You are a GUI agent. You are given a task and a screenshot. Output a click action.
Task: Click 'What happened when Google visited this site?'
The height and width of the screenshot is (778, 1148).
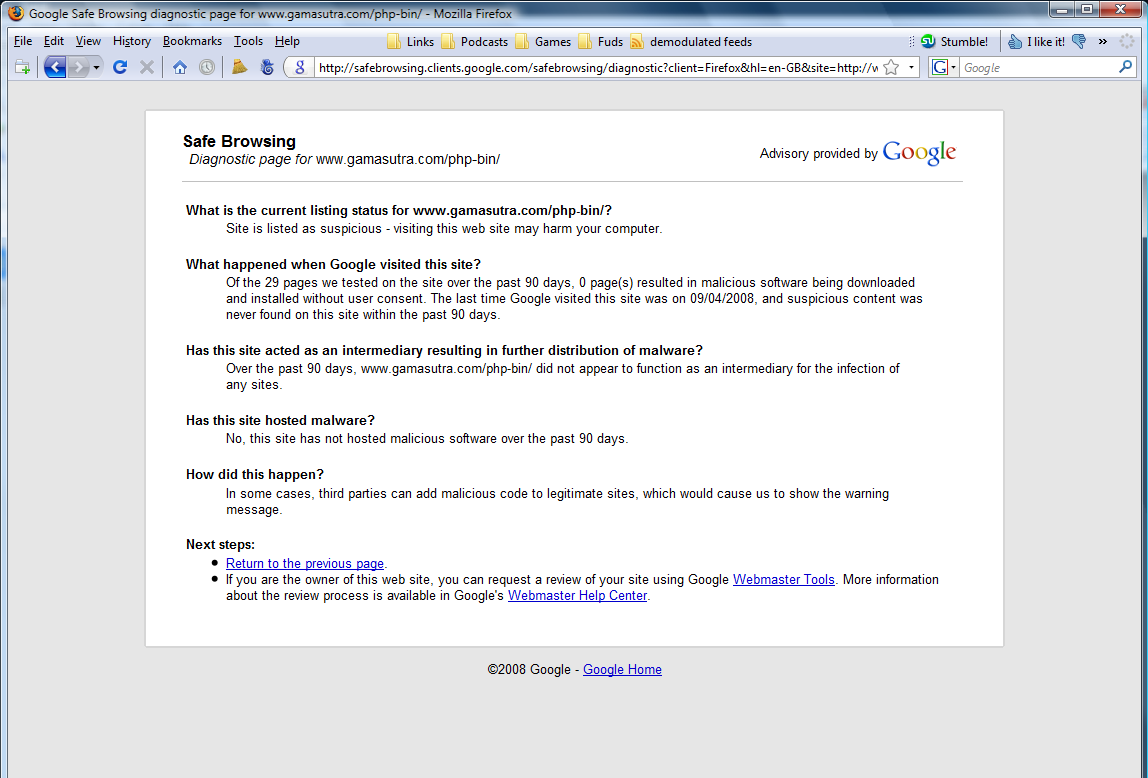[333, 265]
